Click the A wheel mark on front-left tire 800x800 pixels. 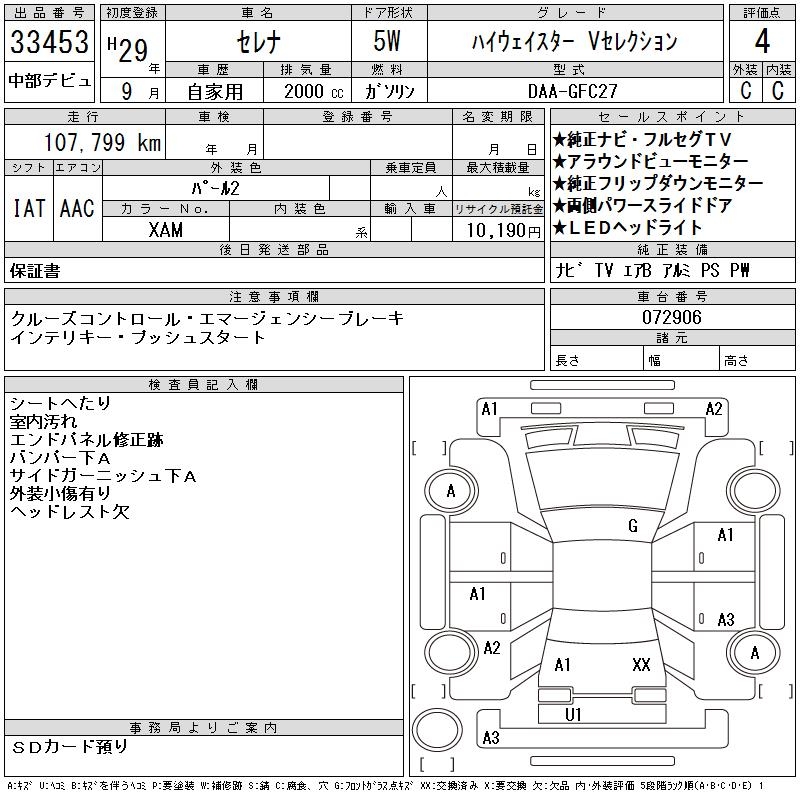coord(451,491)
